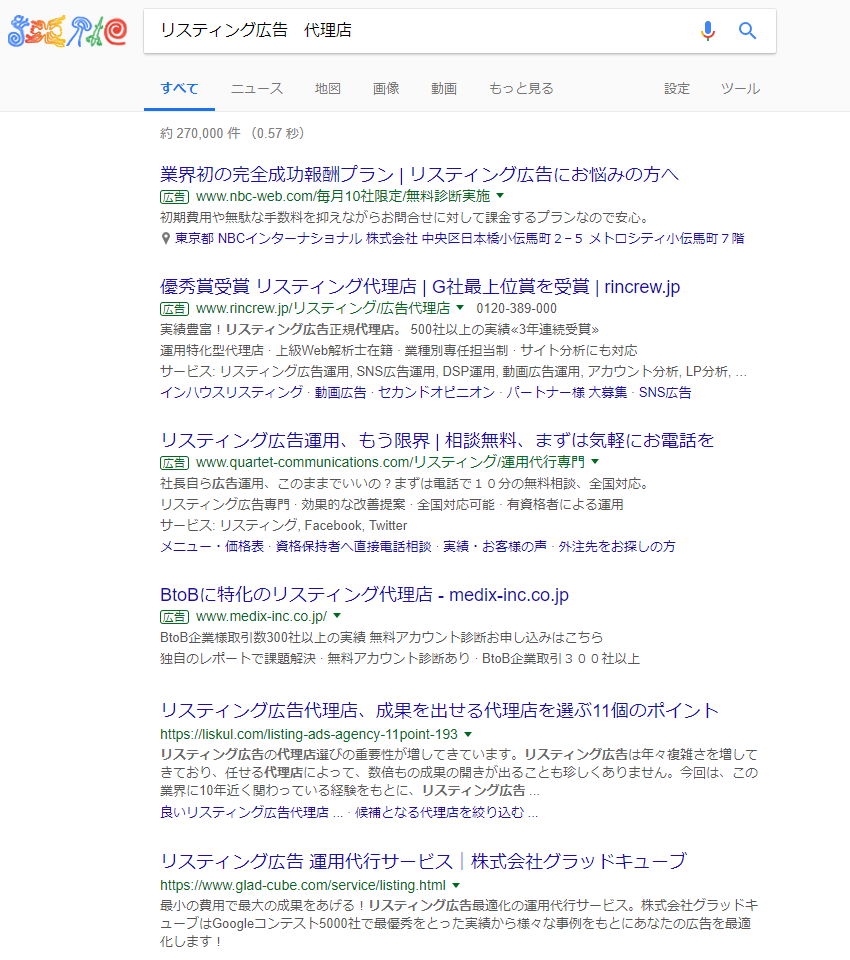Open the メニュー・価格表 sitelink
Image resolution: width=850 pixels, height=960 pixels.
(212, 546)
